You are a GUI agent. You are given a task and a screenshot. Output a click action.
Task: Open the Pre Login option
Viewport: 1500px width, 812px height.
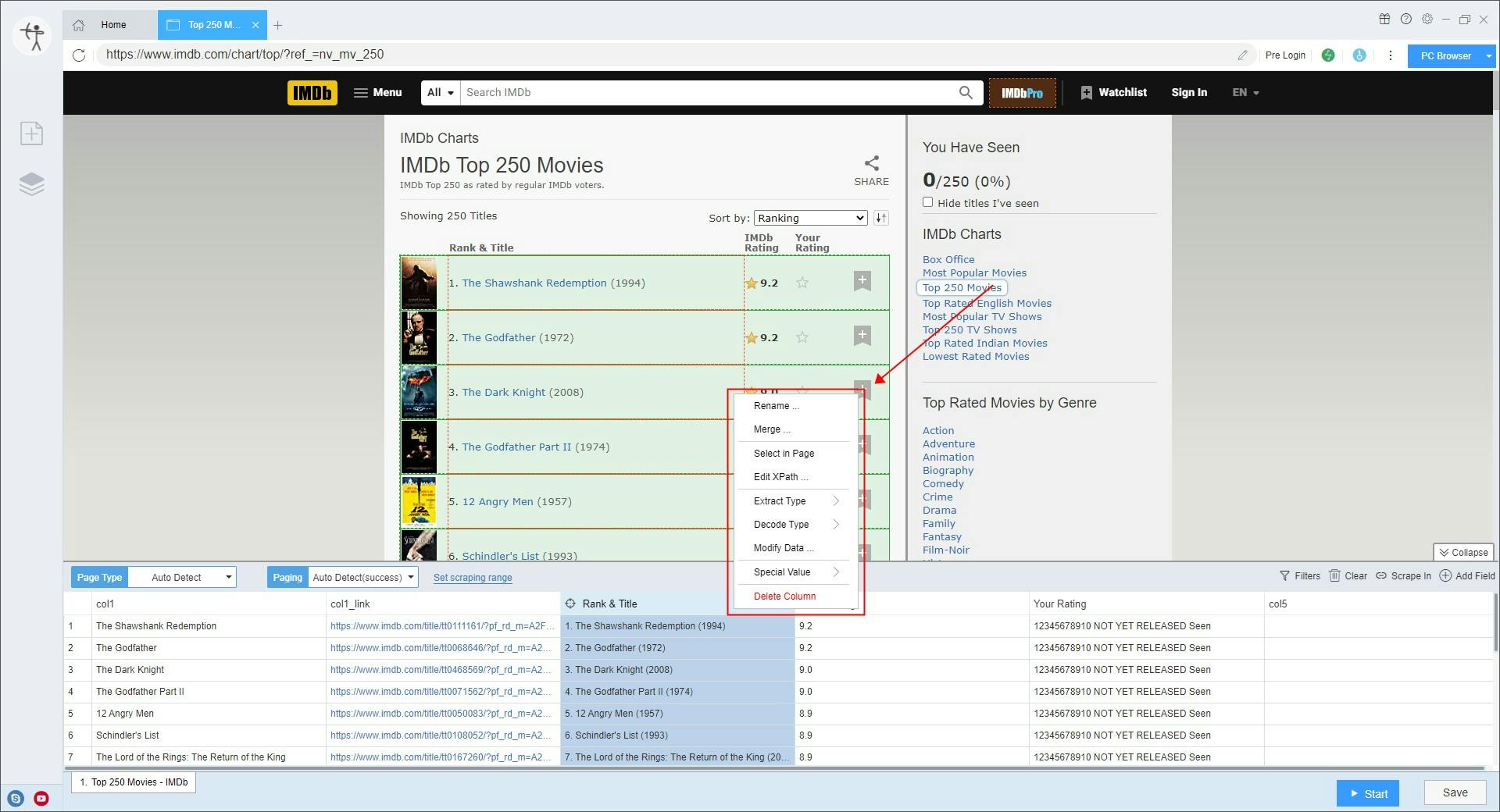tap(1285, 55)
